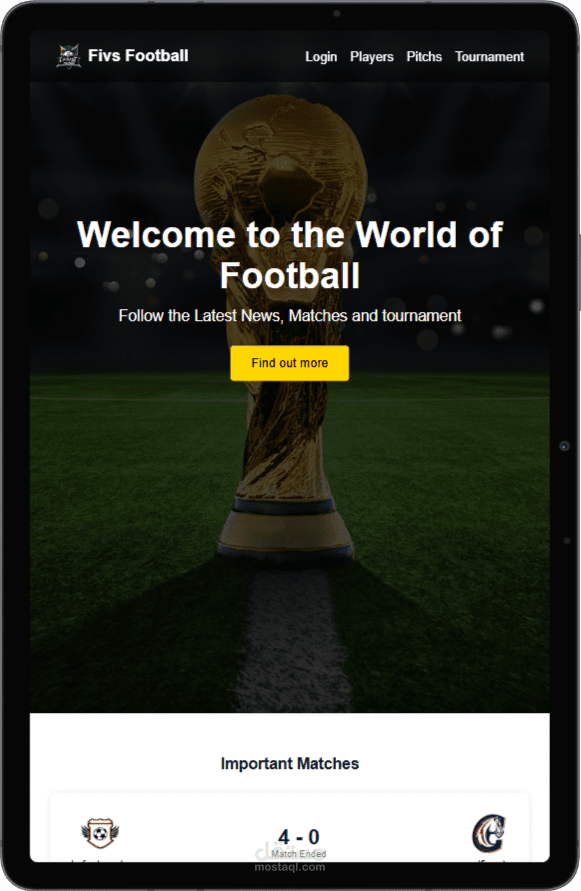The image size is (581, 891).
Task: Select the winged soccer shield team logo
Action: coord(100,834)
